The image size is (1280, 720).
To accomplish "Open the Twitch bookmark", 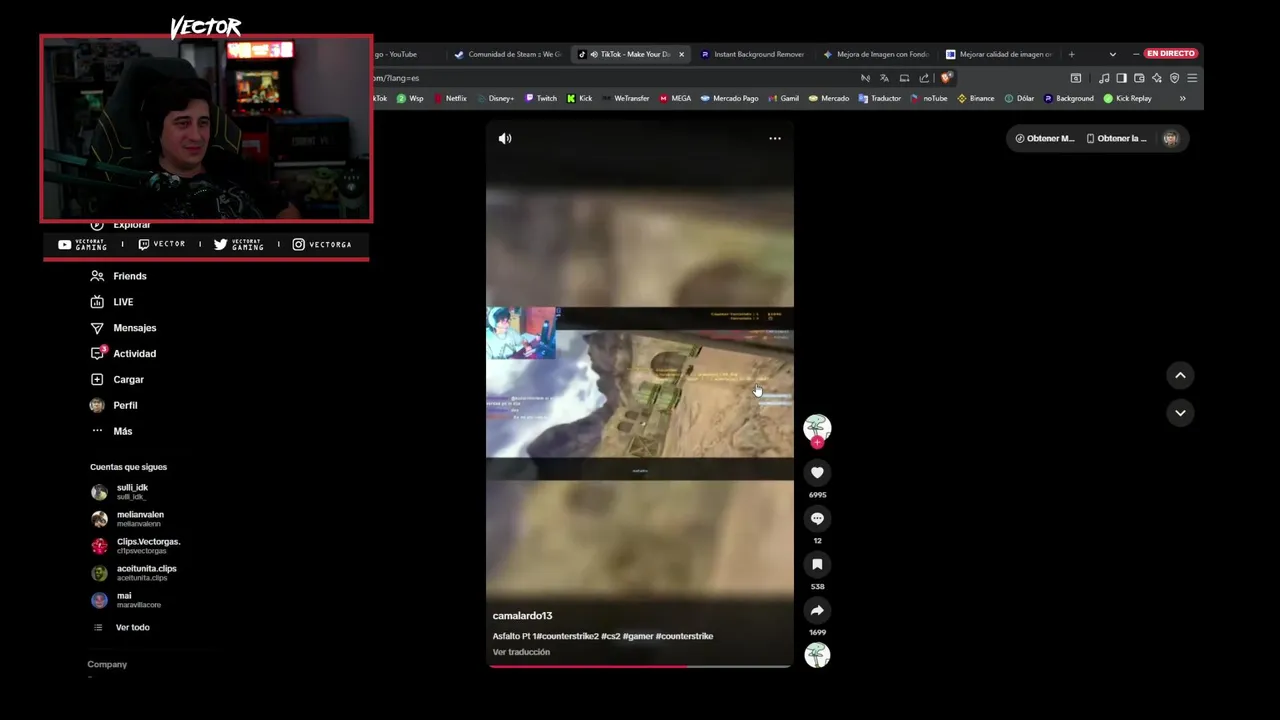I will coord(540,99).
